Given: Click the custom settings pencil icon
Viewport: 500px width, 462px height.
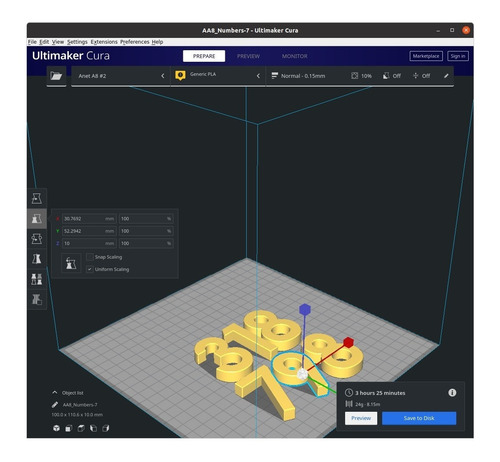Looking at the screenshot, I should [446, 76].
